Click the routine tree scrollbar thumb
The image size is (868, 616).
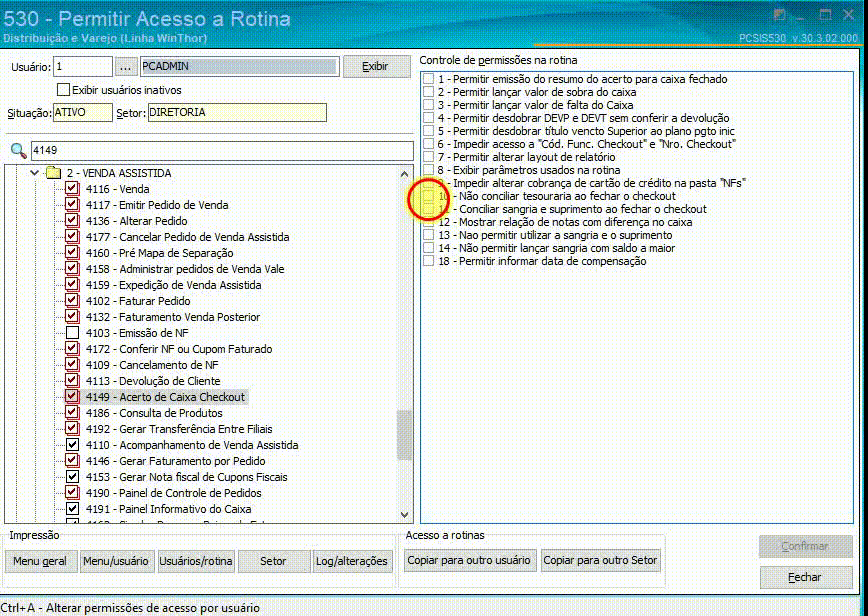(404, 435)
